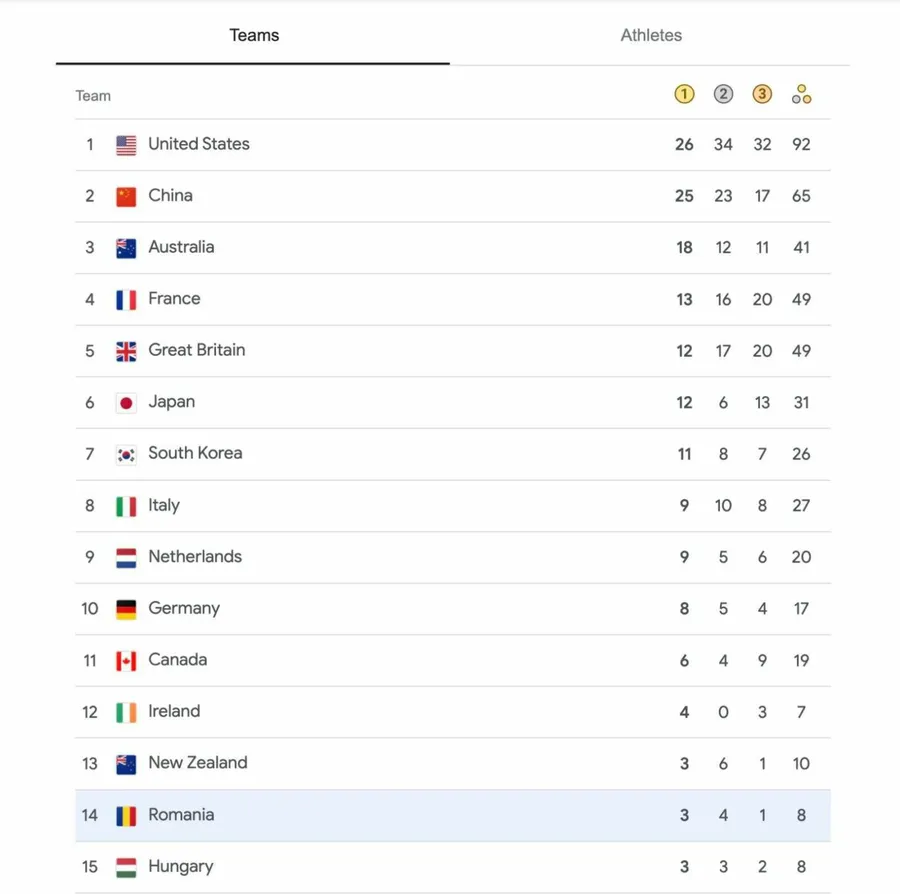Click the Netherlands team name

tap(195, 557)
